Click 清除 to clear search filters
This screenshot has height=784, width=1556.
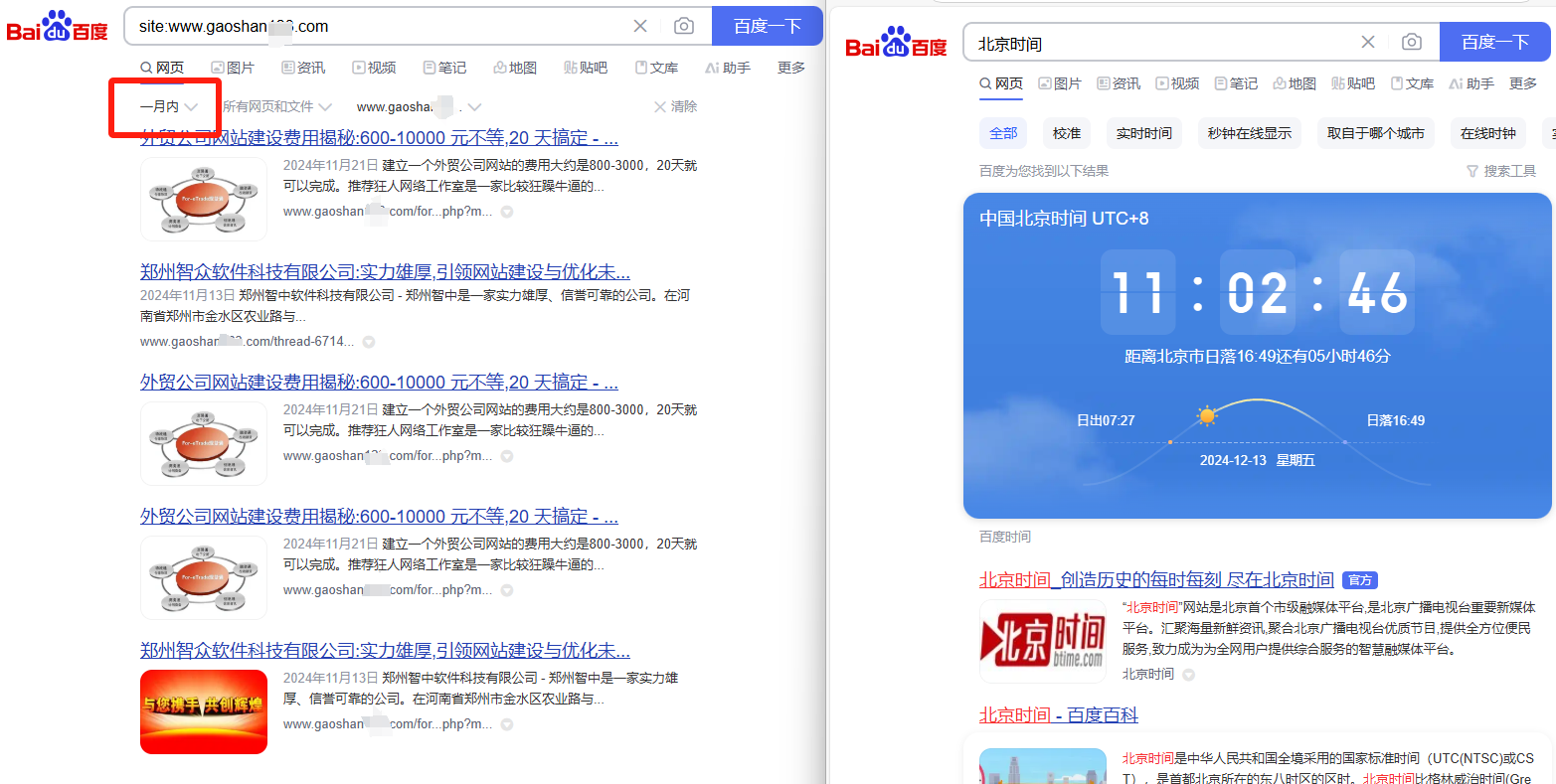tap(675, 106)
